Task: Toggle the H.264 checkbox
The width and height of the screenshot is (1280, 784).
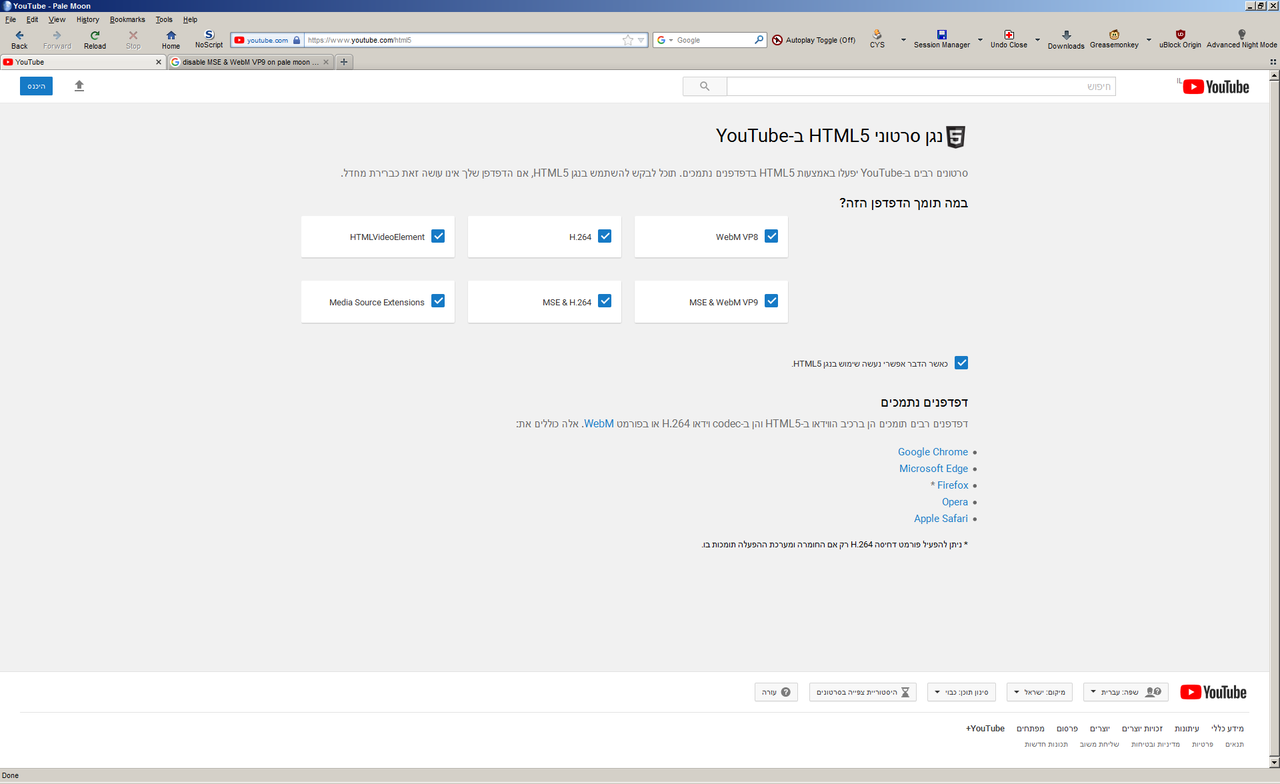Action: click(x=605, y=237)
